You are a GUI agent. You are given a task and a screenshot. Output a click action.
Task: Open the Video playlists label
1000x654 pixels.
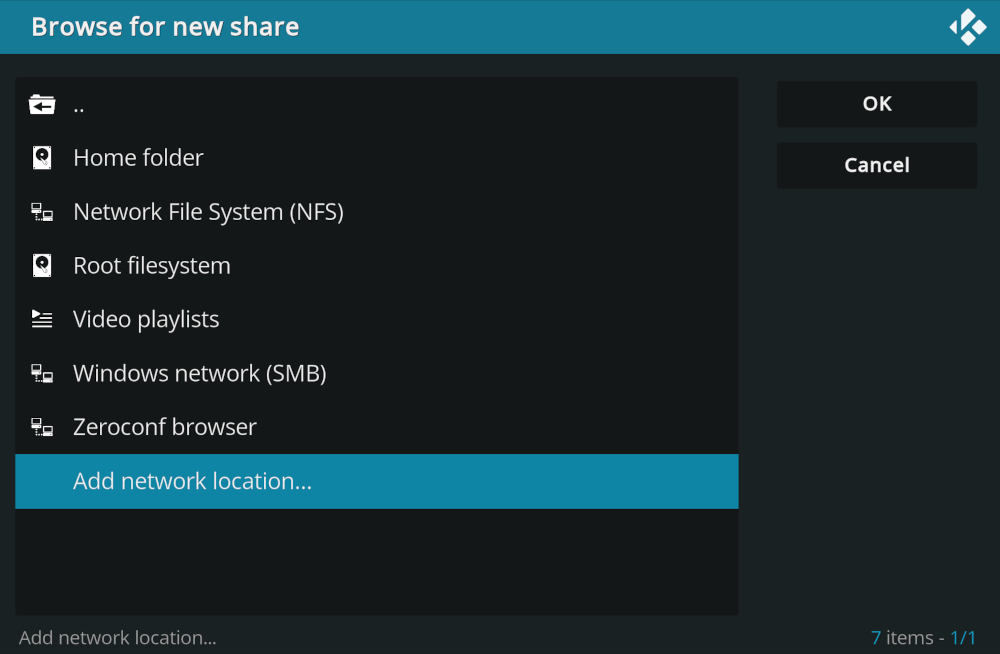(146, 319)
